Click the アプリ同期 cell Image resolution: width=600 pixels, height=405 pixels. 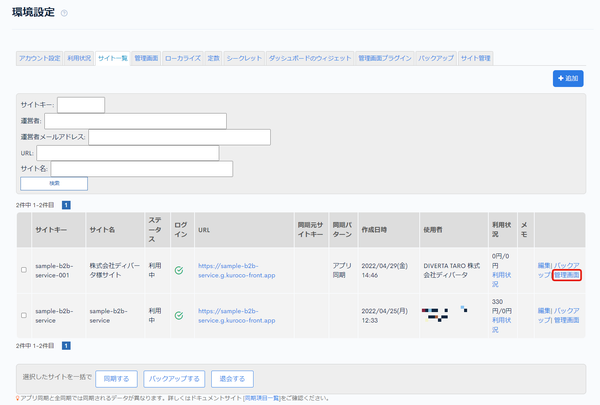(x=342, y=270)
